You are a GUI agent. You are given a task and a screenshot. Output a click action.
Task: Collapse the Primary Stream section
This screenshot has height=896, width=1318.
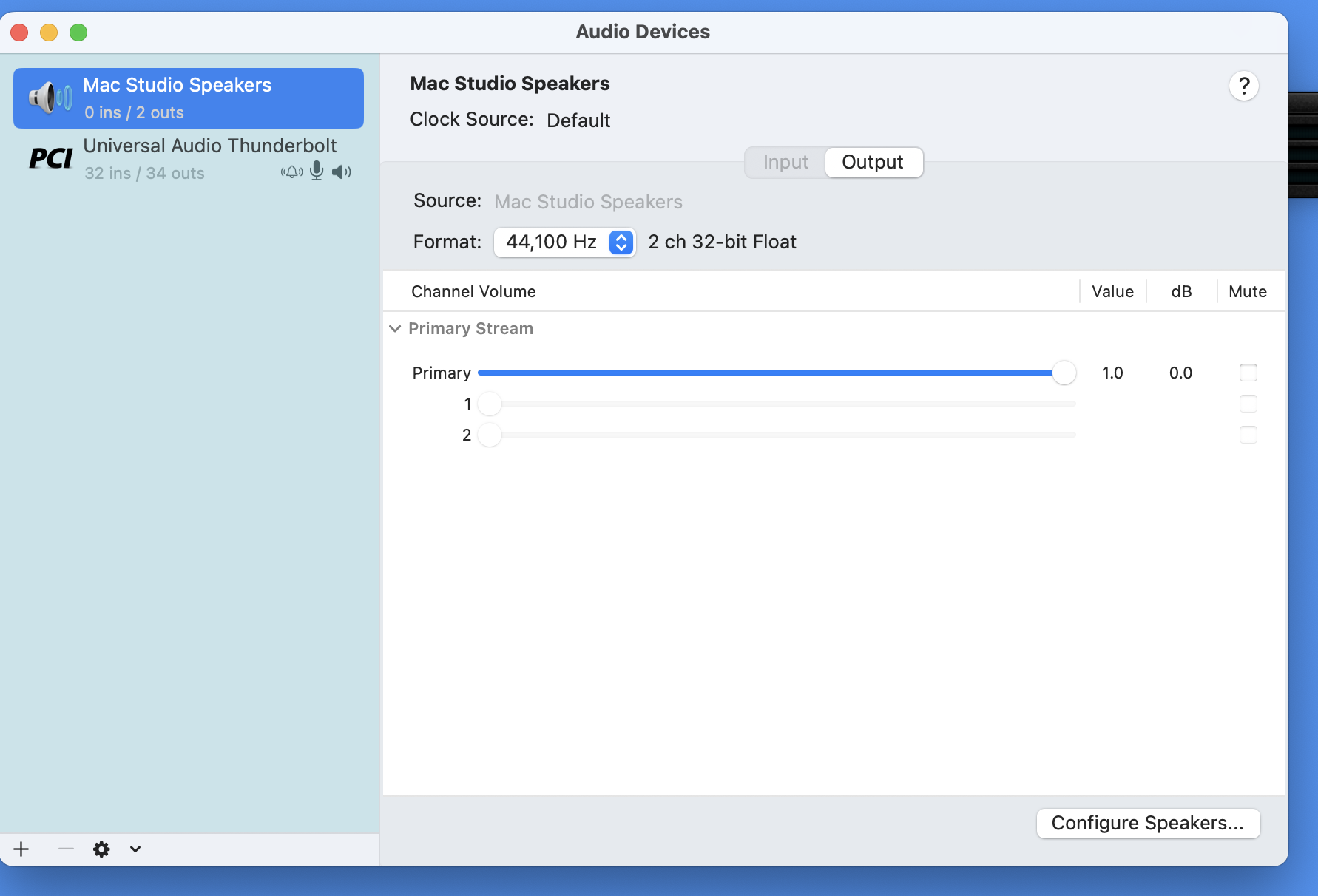(x=395, y=328)
